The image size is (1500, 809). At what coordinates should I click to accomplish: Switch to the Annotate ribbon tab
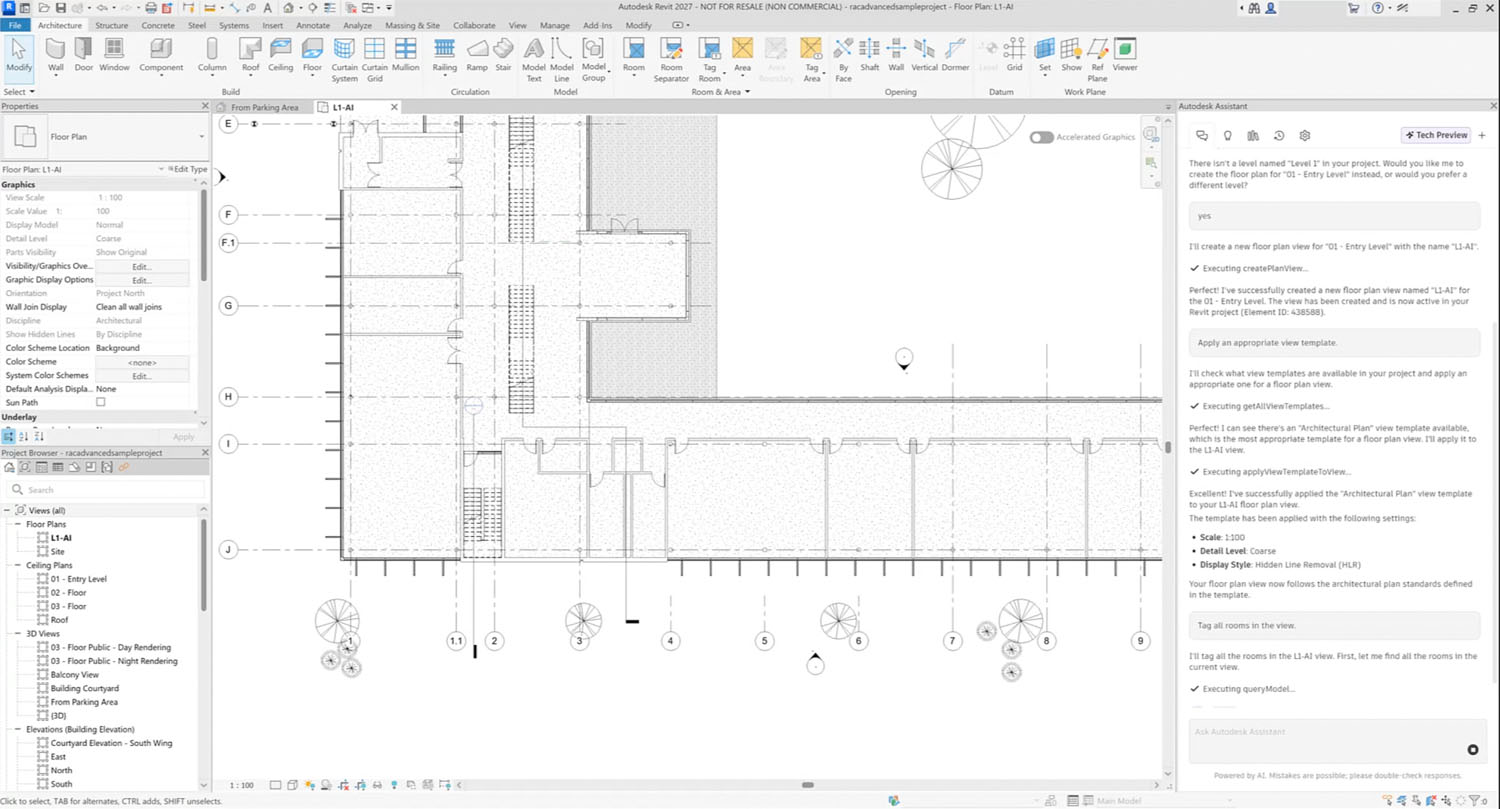(x=313, y=25)
